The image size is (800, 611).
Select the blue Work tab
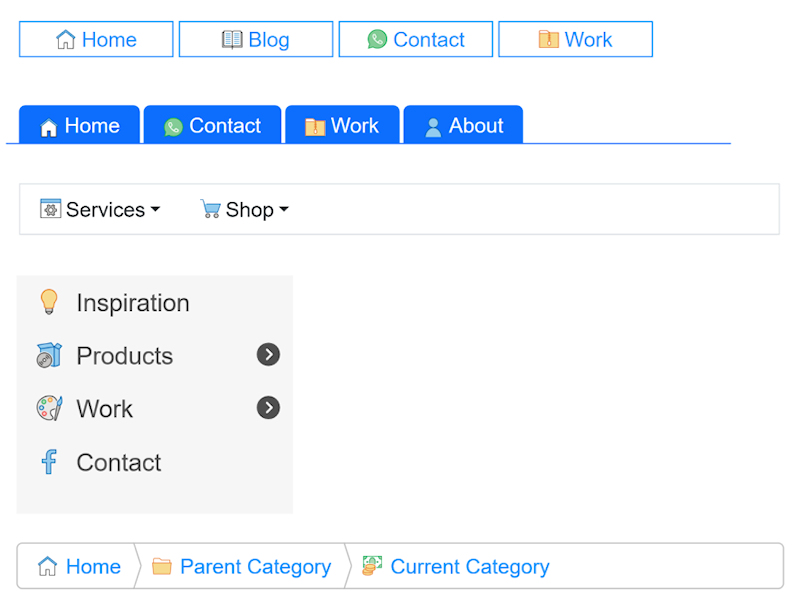342,126
